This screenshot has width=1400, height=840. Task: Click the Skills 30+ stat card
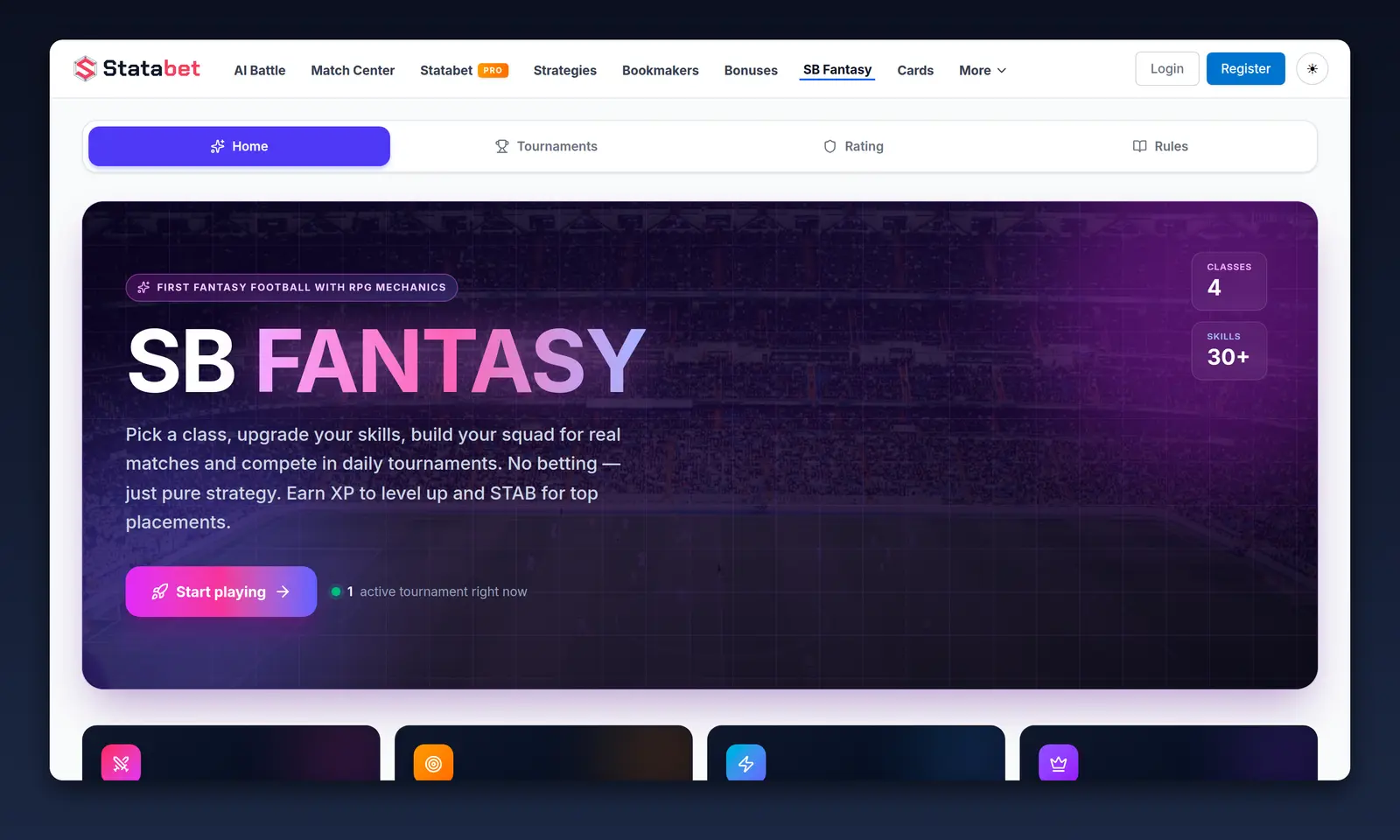pos(1228,351)
